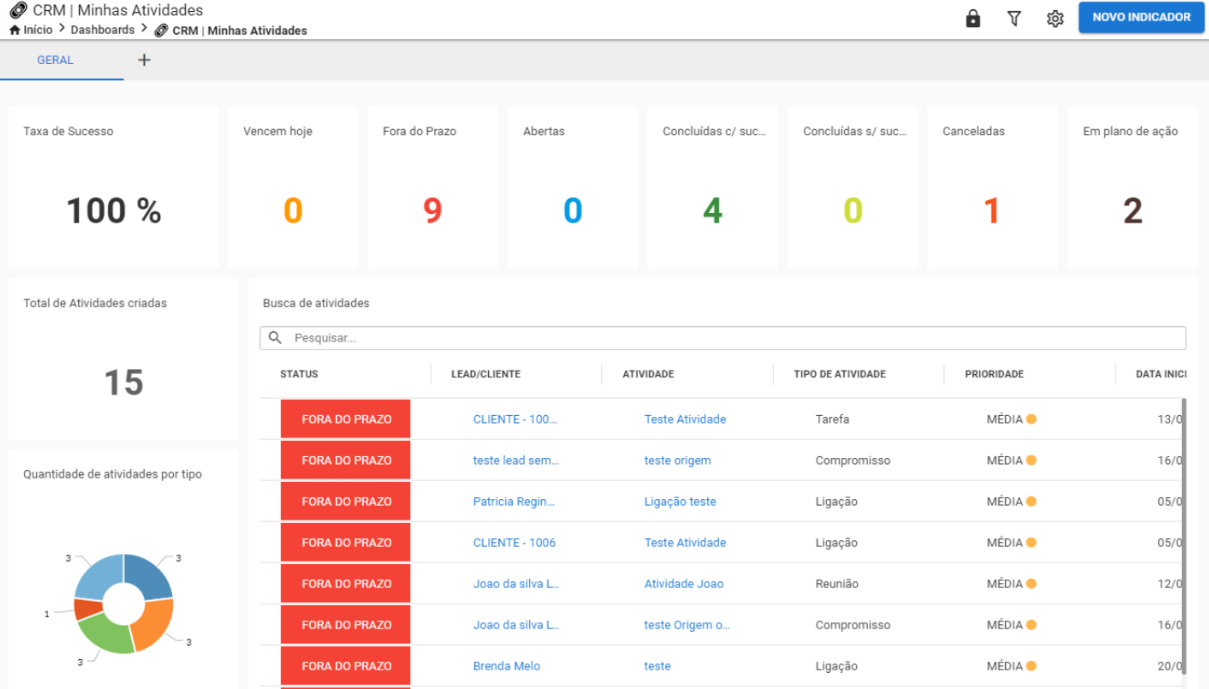1209x689 pixels.
Task: Click the CRM link icon in title
Action: (18, 10)
